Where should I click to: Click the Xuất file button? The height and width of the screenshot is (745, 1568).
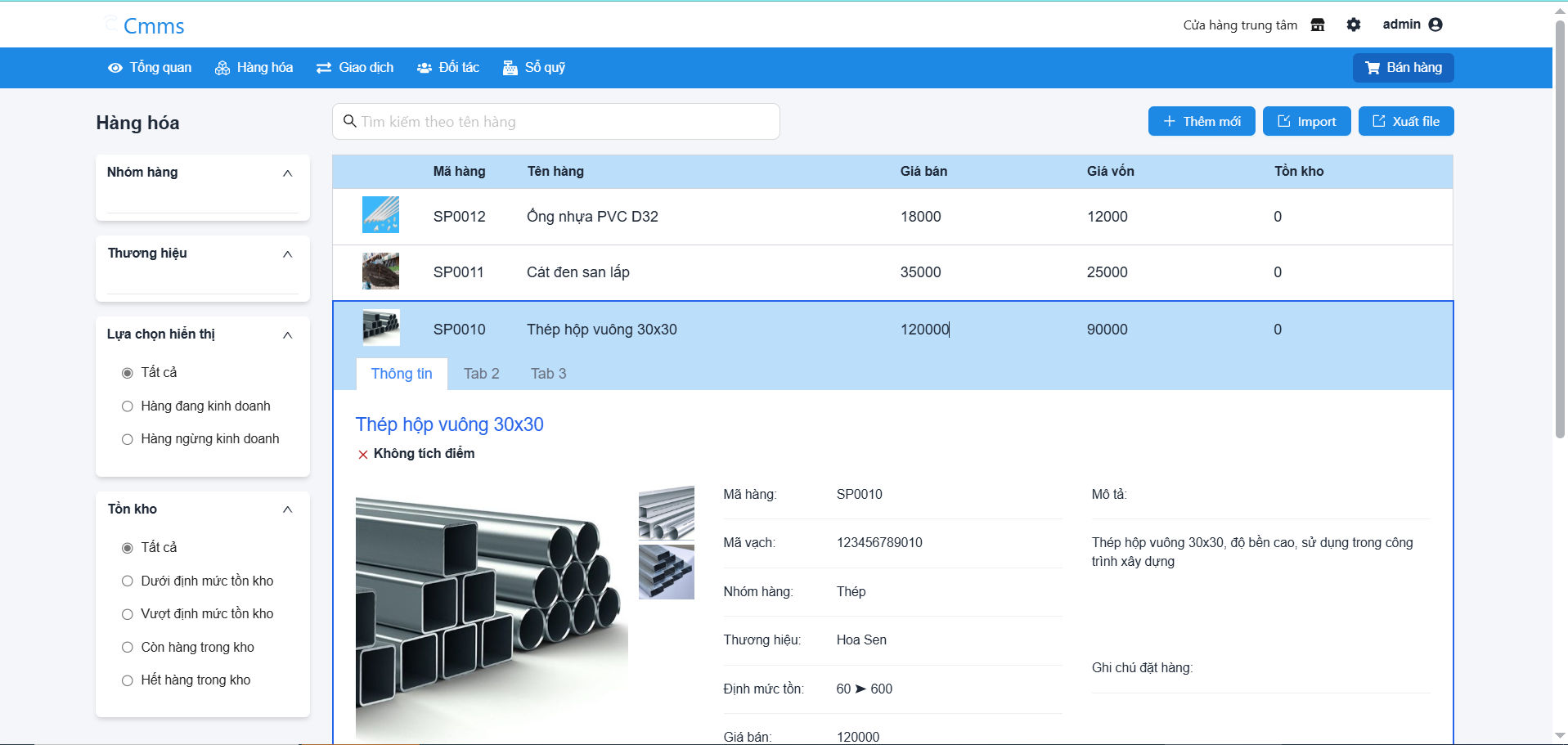pyautogui.click(x=1405, y=121)
